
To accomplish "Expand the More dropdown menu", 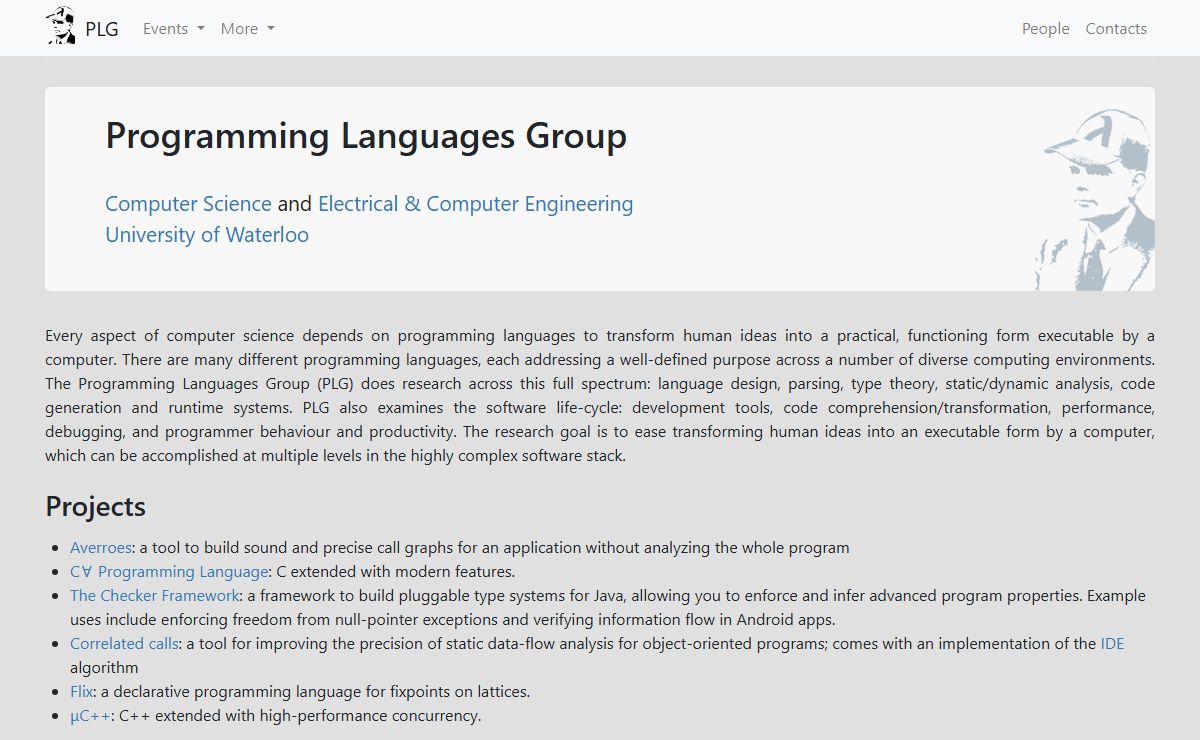I will click(248, 29).
